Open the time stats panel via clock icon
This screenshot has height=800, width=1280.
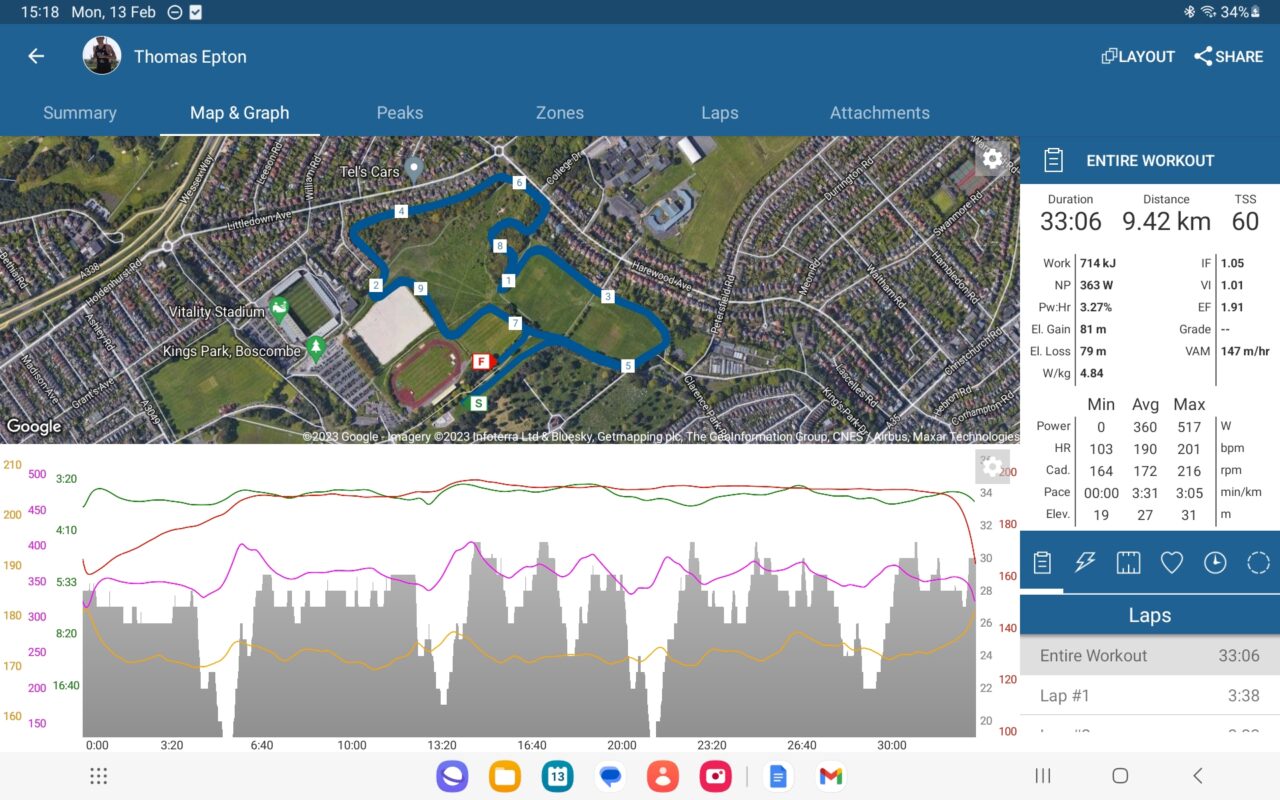pos(1214,562)
